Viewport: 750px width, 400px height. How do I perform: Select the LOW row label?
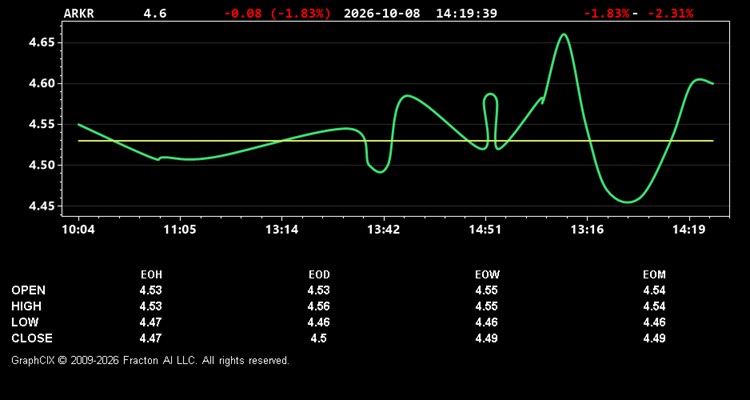click(25, 322)
